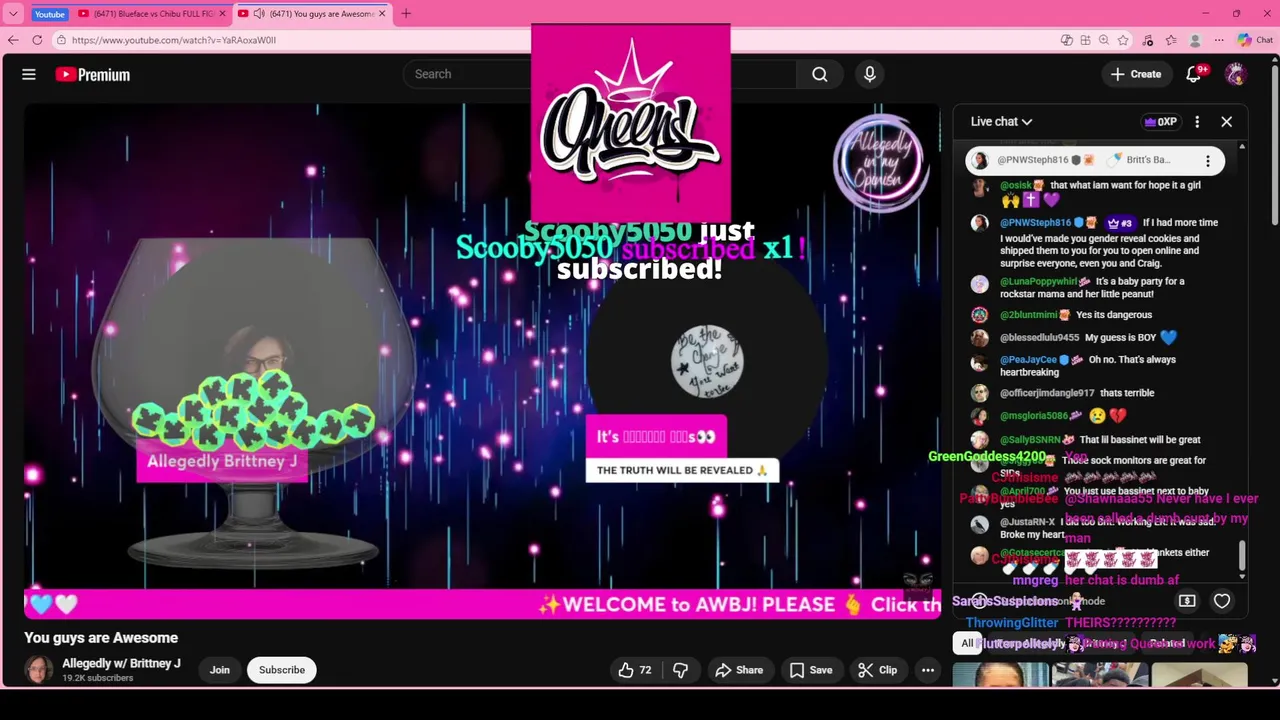Open the pinned @PNWSteph816 message options
Viewport: 1280px width, 720px height.
click(1207, 160)
